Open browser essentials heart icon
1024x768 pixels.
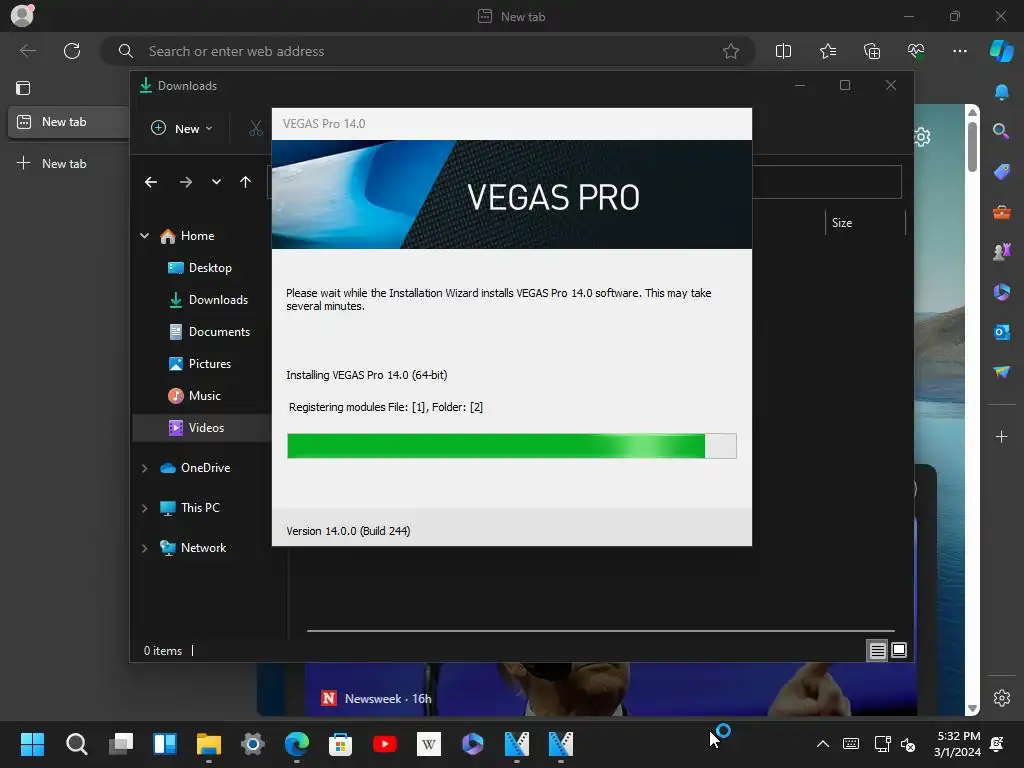916,51
